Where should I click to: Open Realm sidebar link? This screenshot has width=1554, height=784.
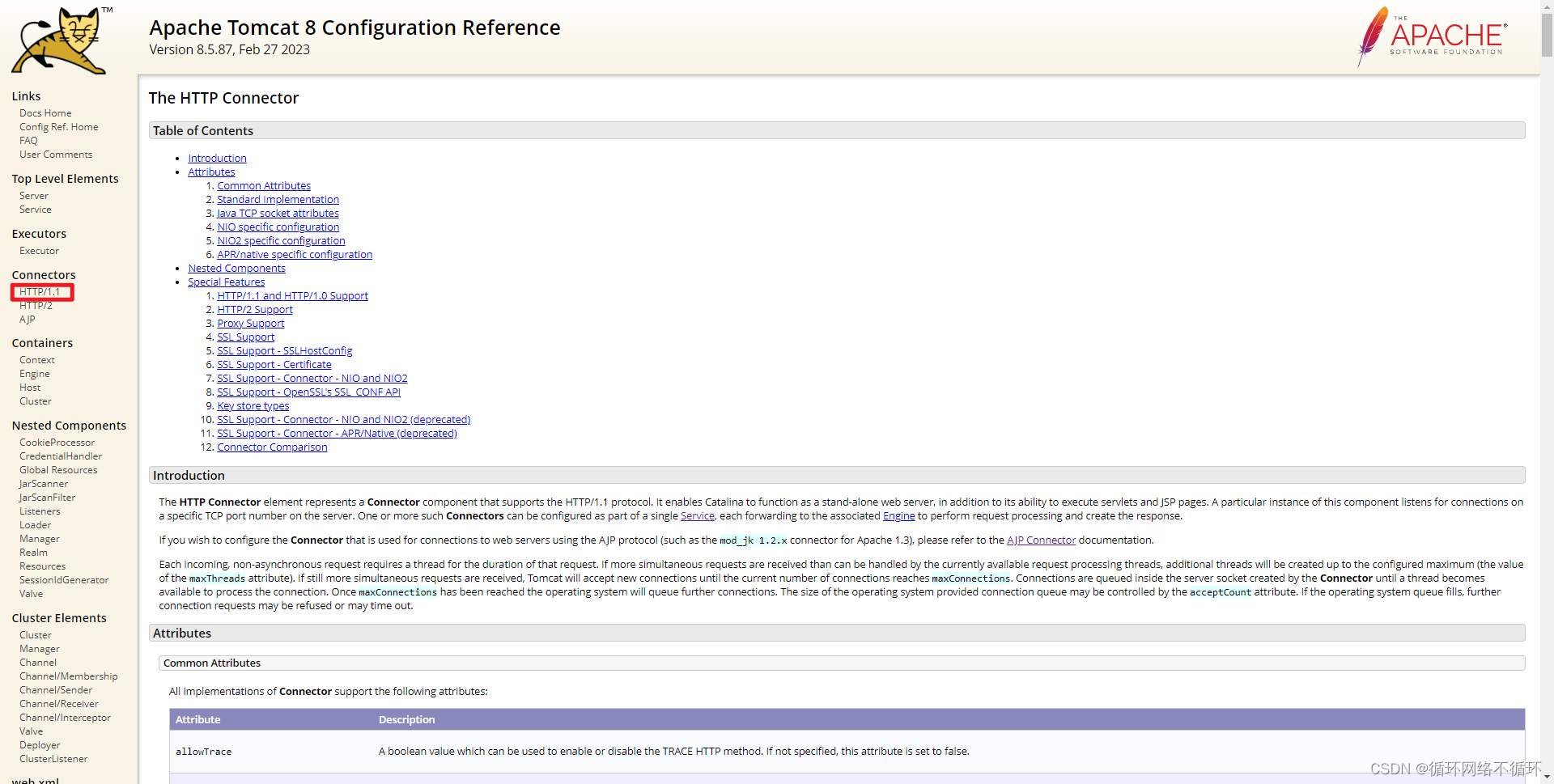pyautogui.click(x=33, y=553)
